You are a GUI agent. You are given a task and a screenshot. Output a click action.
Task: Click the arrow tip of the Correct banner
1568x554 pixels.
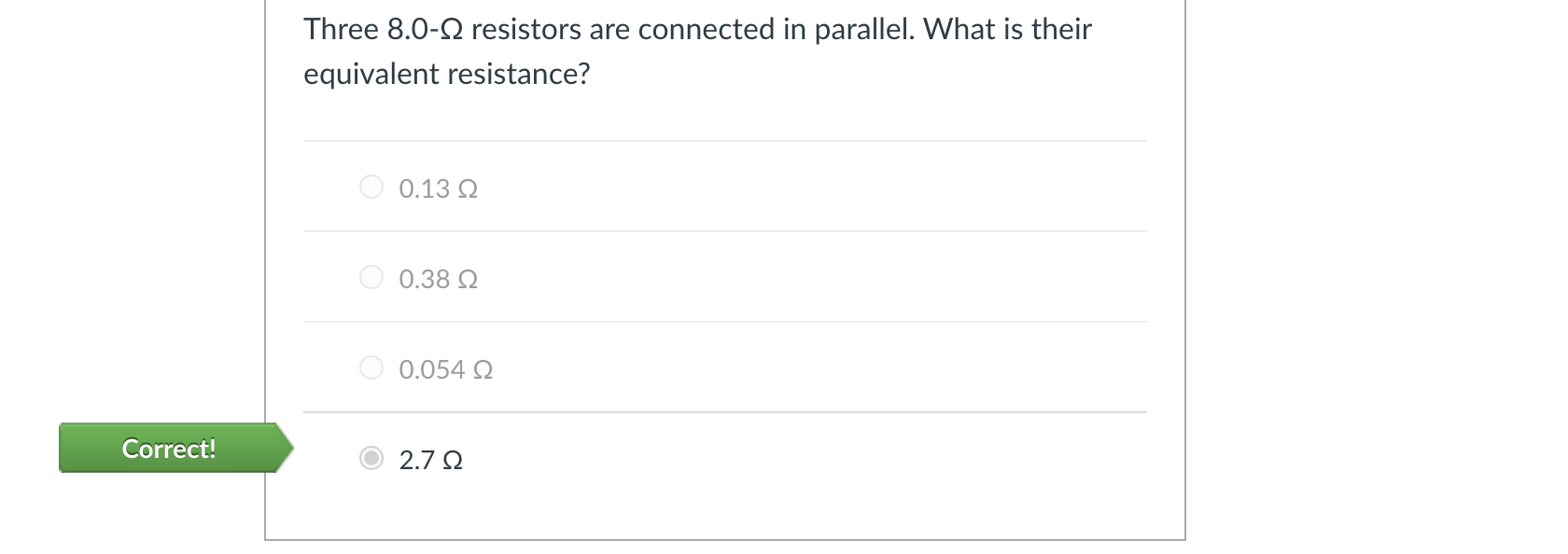289,449
